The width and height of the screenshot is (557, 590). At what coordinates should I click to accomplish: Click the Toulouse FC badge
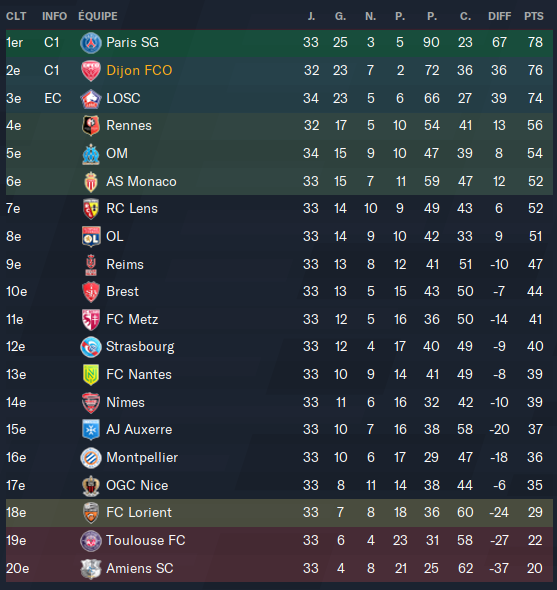(91, 541)
